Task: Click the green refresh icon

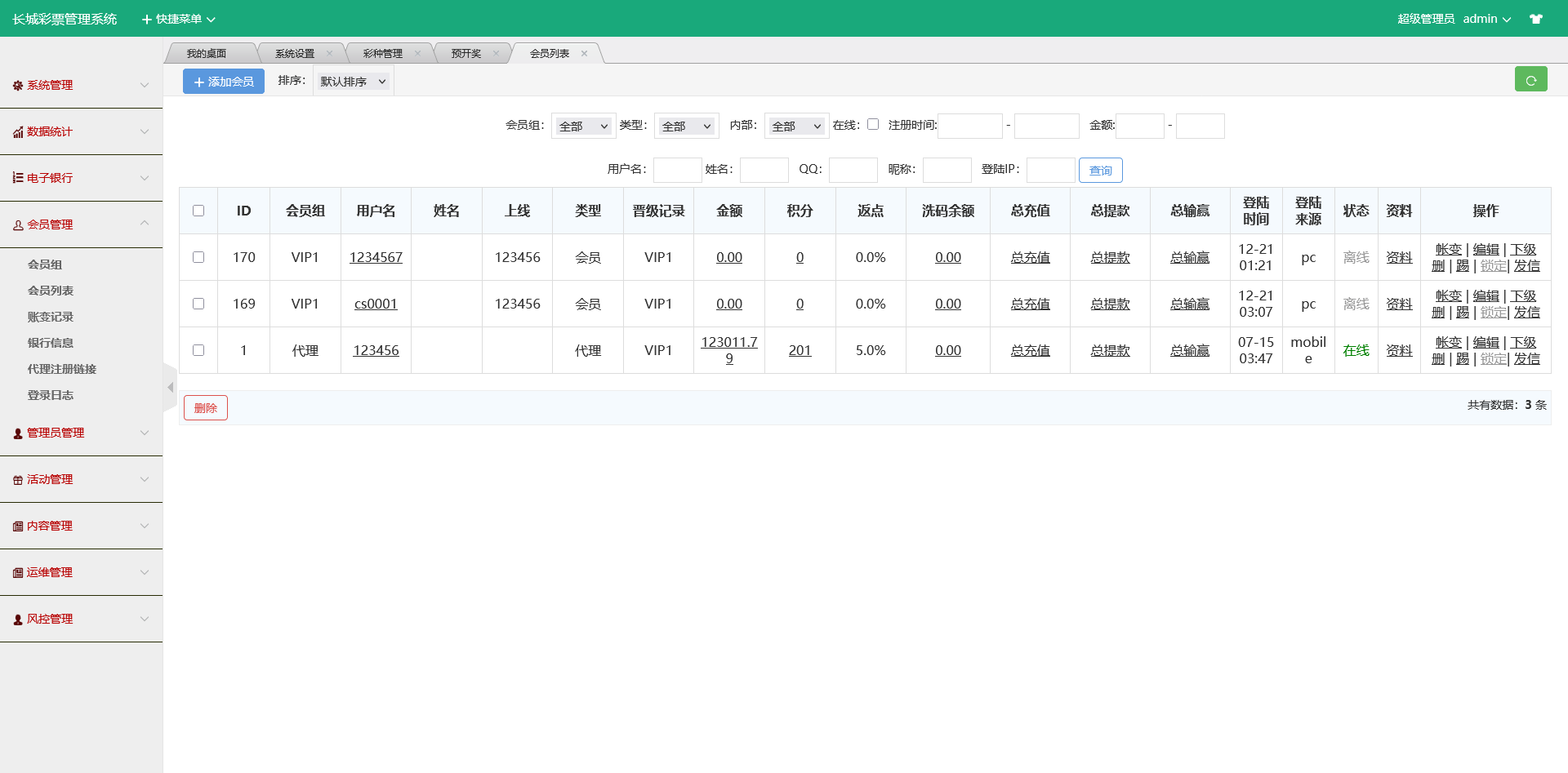Action: click(1531, 79)
